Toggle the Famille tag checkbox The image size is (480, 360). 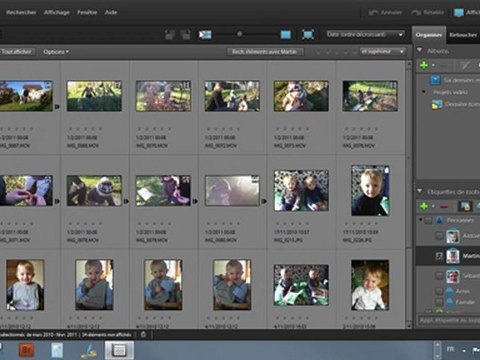pos(439,302)
